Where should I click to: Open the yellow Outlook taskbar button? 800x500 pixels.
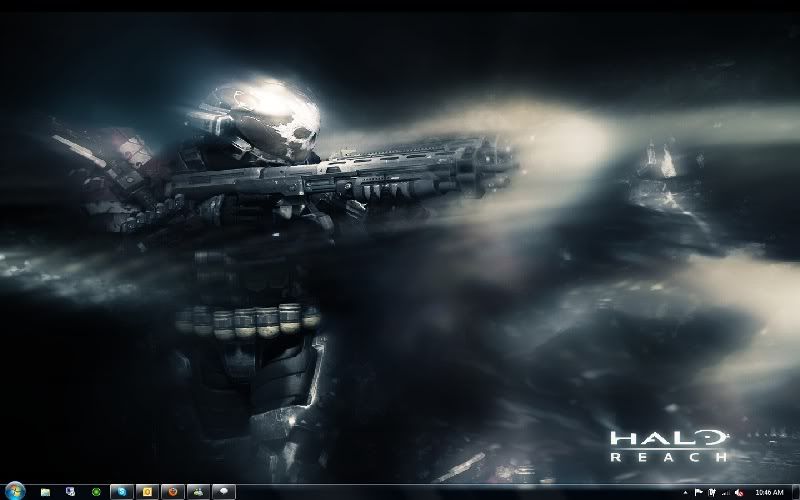click(x=147, y=492)
